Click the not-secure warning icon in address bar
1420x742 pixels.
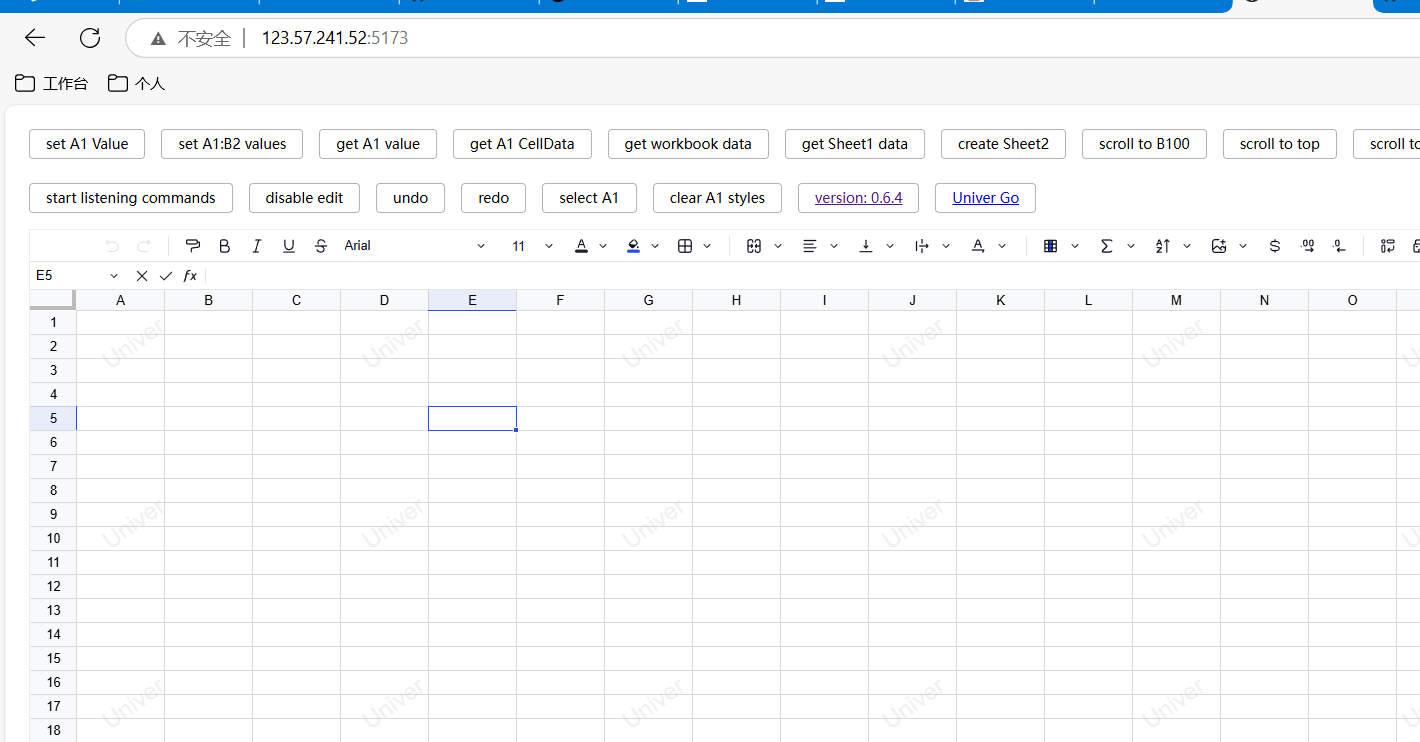158,39
